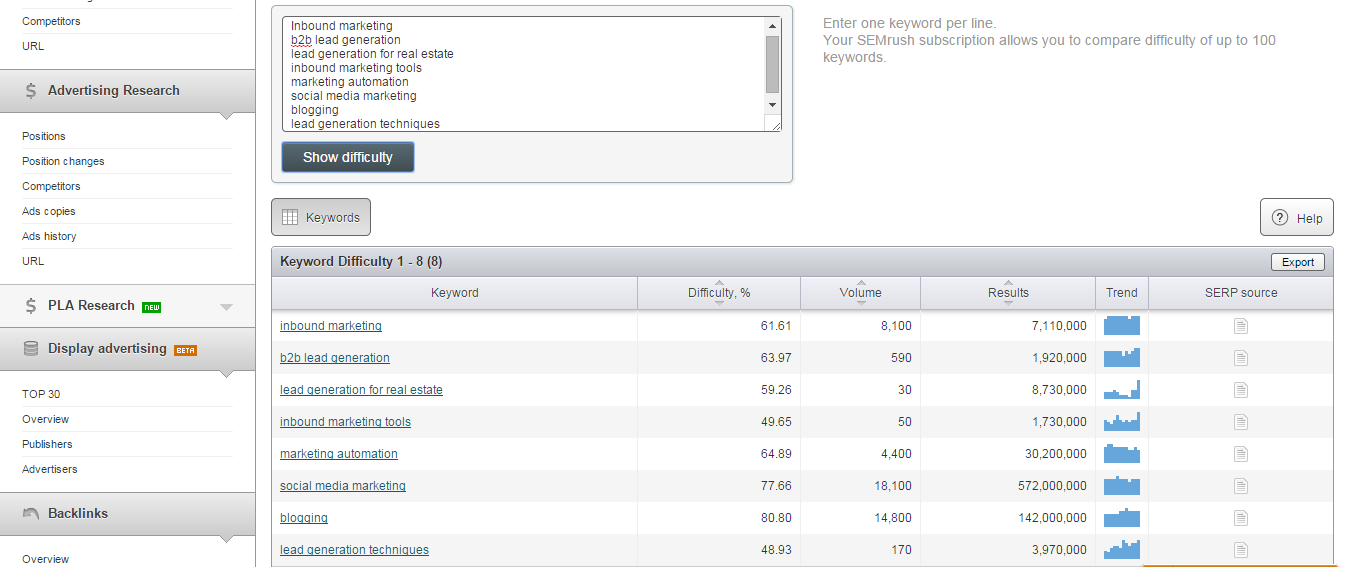Sort by the Difficulty, % column
This screenshot has height=567, width=1345.
tap(719, 293)
